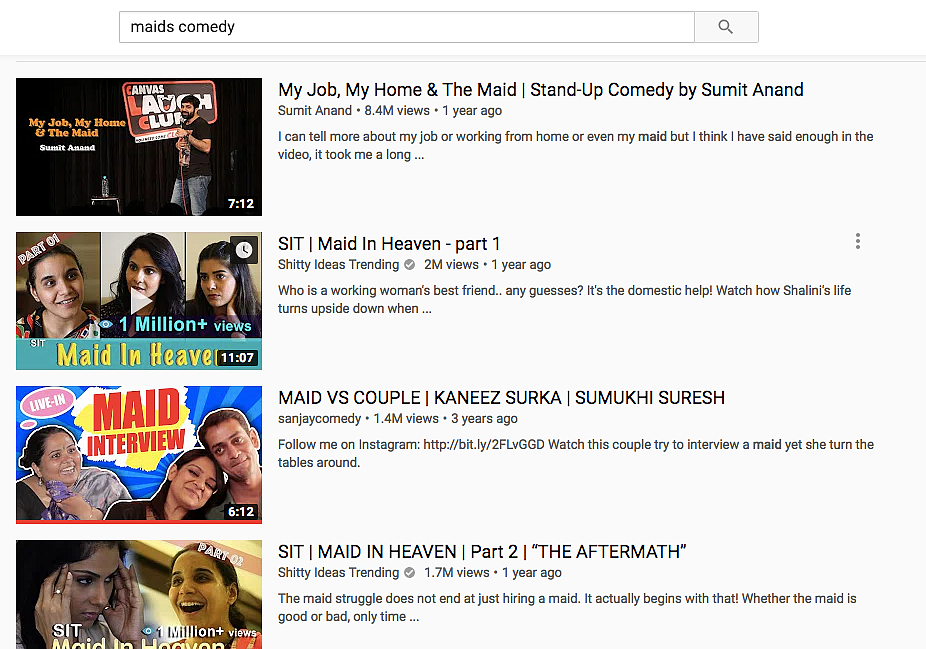This screenshot has height=649, width=926.
Task: Open 'My Job, My Home & The Maid' title
Action: [x=540, y=90]
